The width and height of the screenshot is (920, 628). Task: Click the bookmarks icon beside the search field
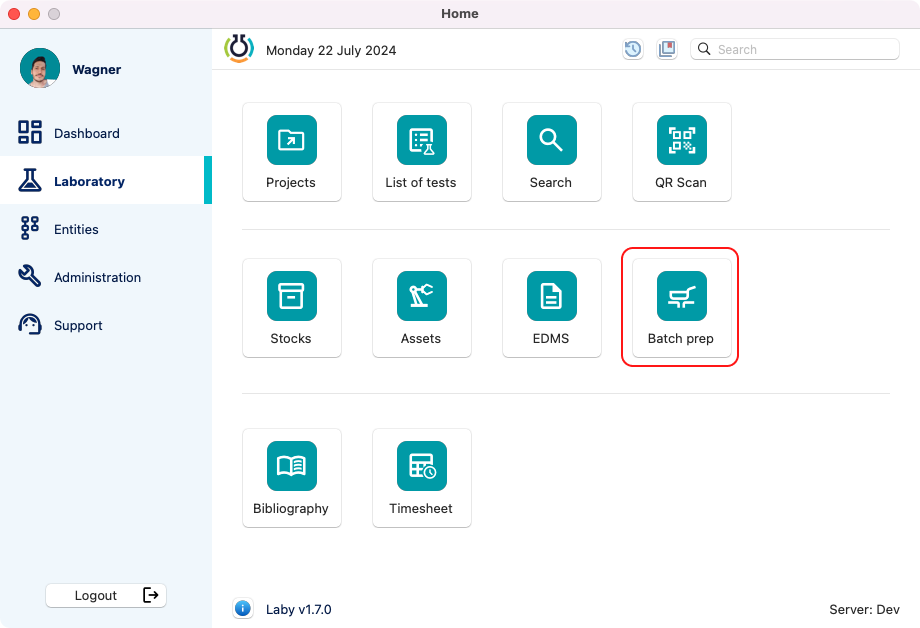tap(667, 49)
